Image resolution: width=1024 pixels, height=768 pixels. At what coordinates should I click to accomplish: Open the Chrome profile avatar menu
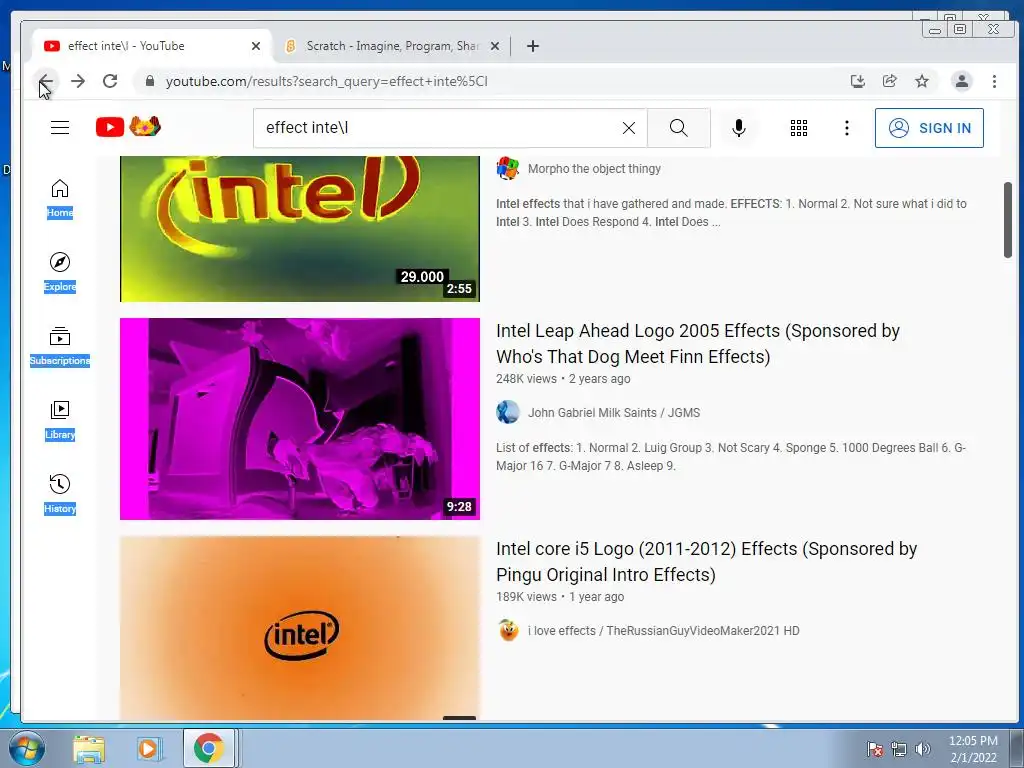[x=961, y=82]
